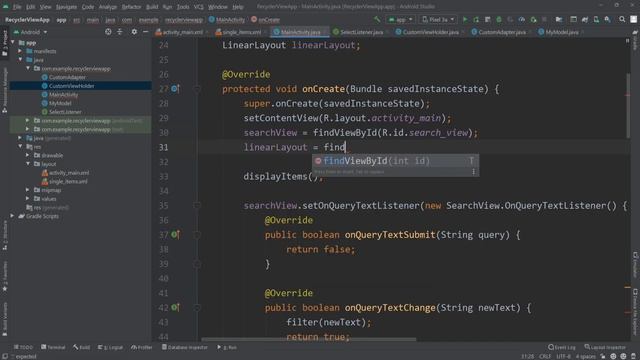Viewport: 640px width, 360px height.
Task: Open the Project Structure icon
Action: click(x=559, y=19)
